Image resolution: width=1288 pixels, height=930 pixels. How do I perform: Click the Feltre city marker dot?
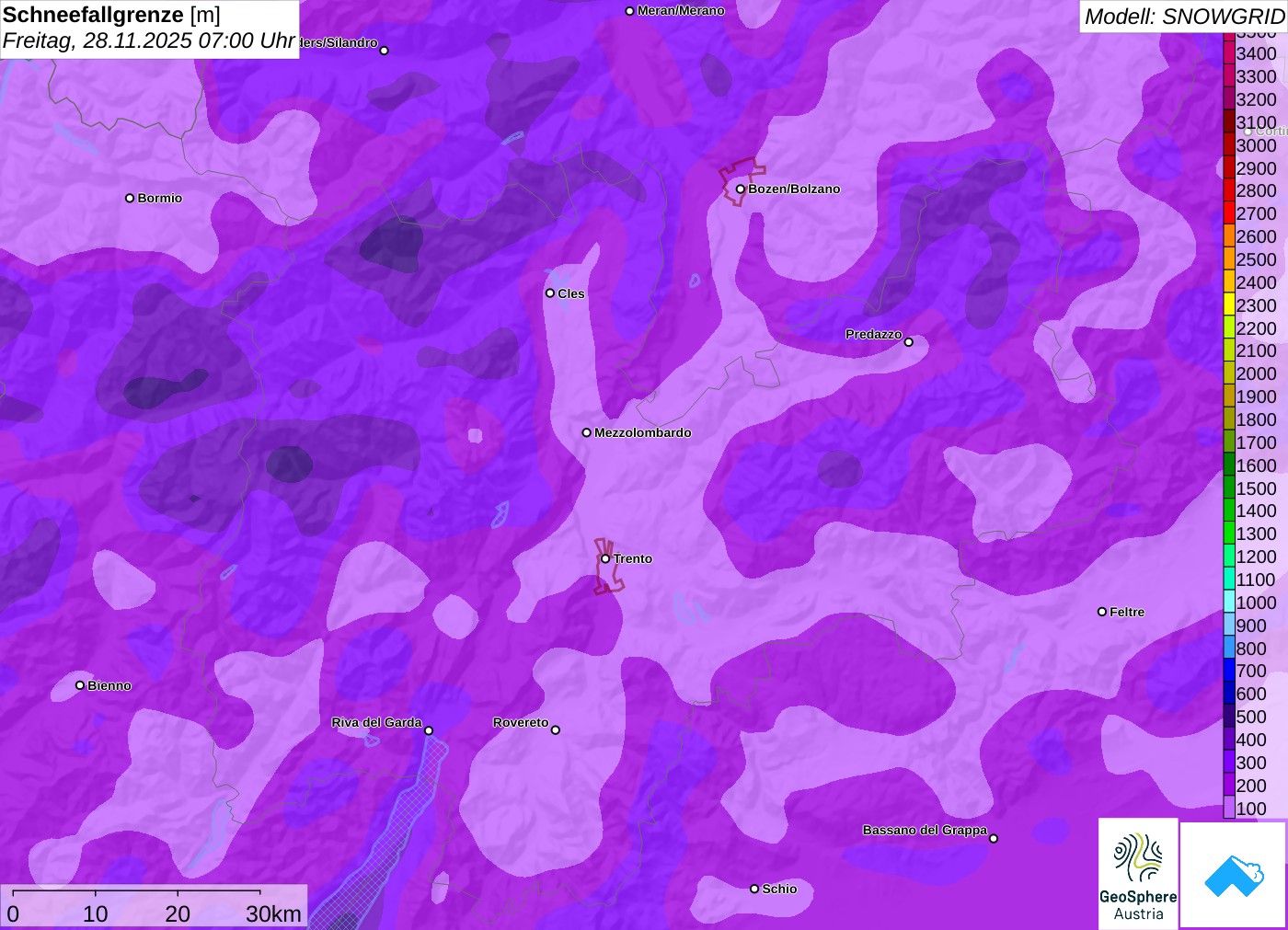[1102, 612]
